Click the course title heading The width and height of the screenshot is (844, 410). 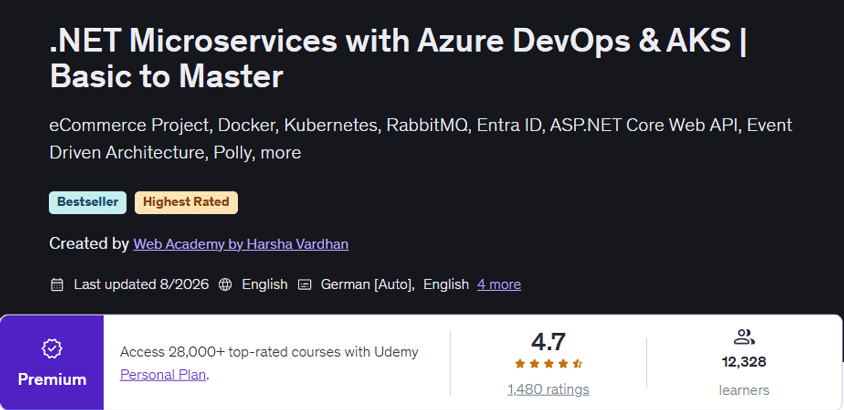click(398, 59)
